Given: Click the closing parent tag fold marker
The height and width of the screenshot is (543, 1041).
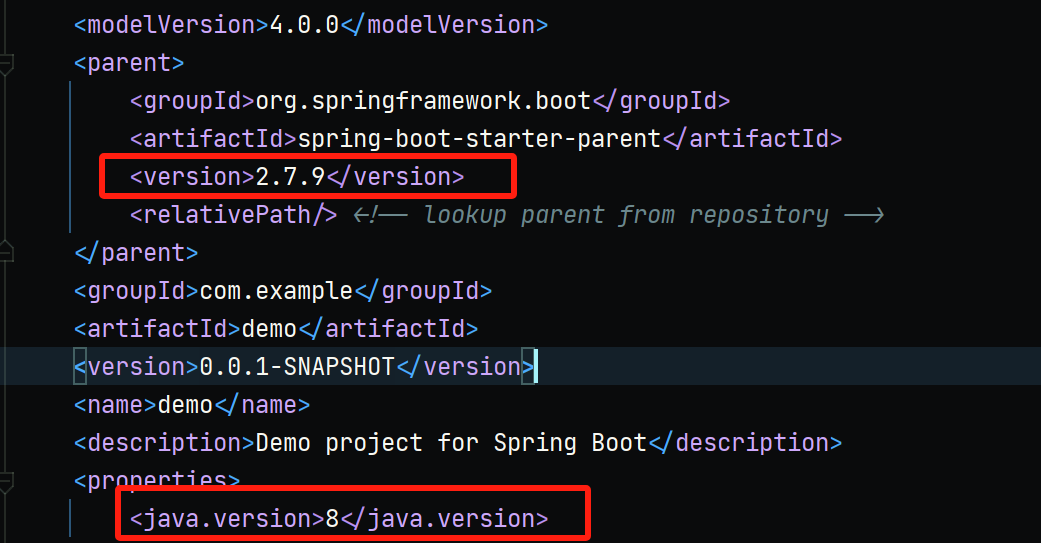Looking at the screenshot, I should [x=5, y=252].
